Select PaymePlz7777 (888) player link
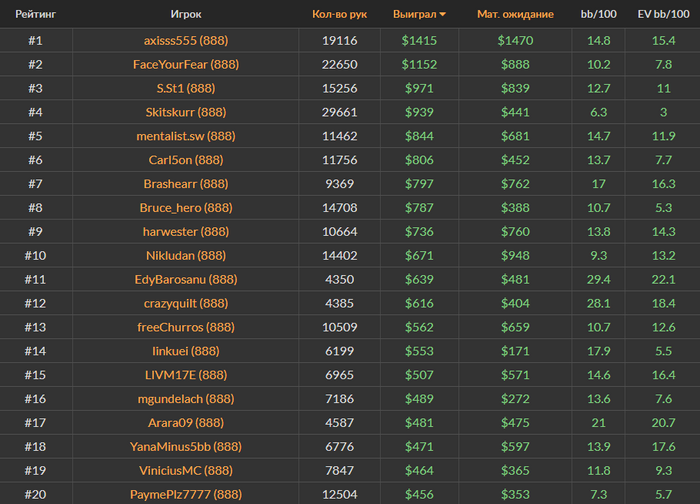This screenshot has width=700, height=504. (185, 494)
